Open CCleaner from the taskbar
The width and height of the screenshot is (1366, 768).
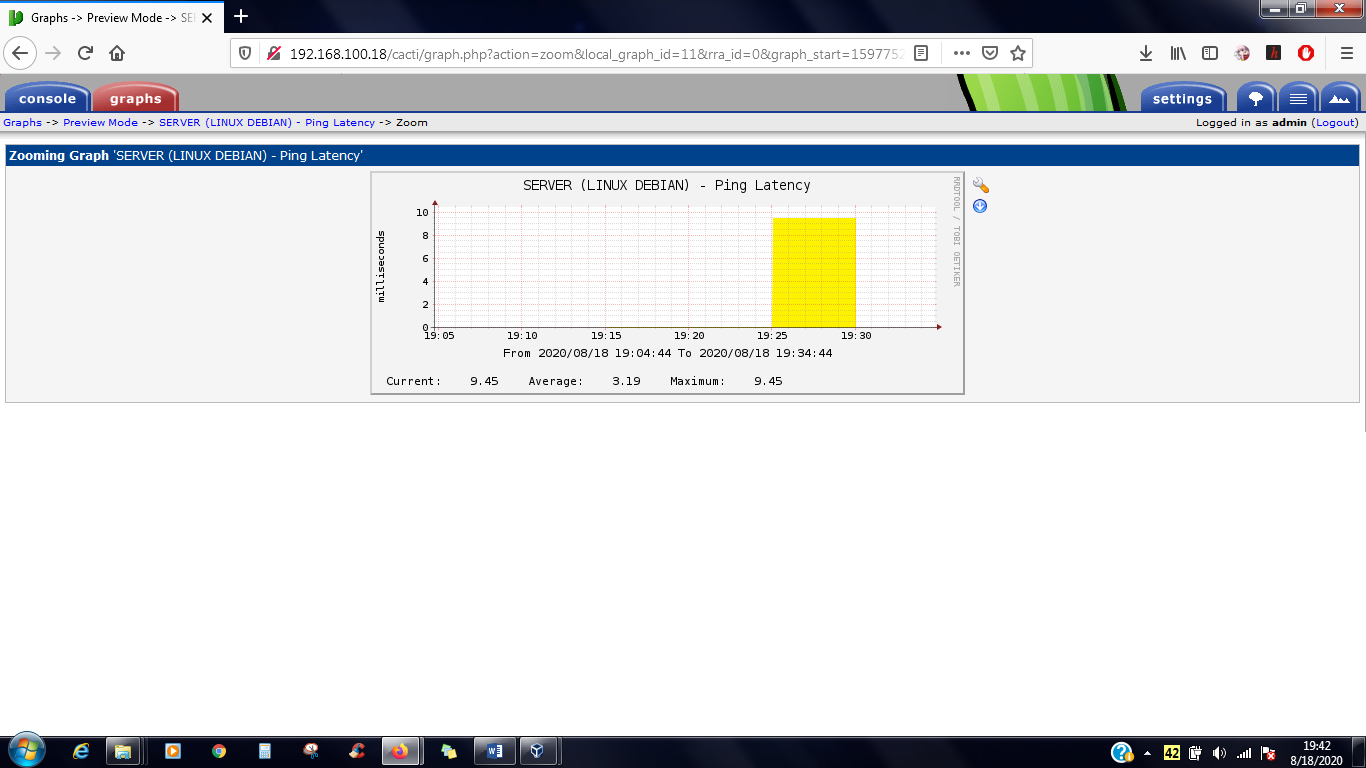[x=357, y=751]
